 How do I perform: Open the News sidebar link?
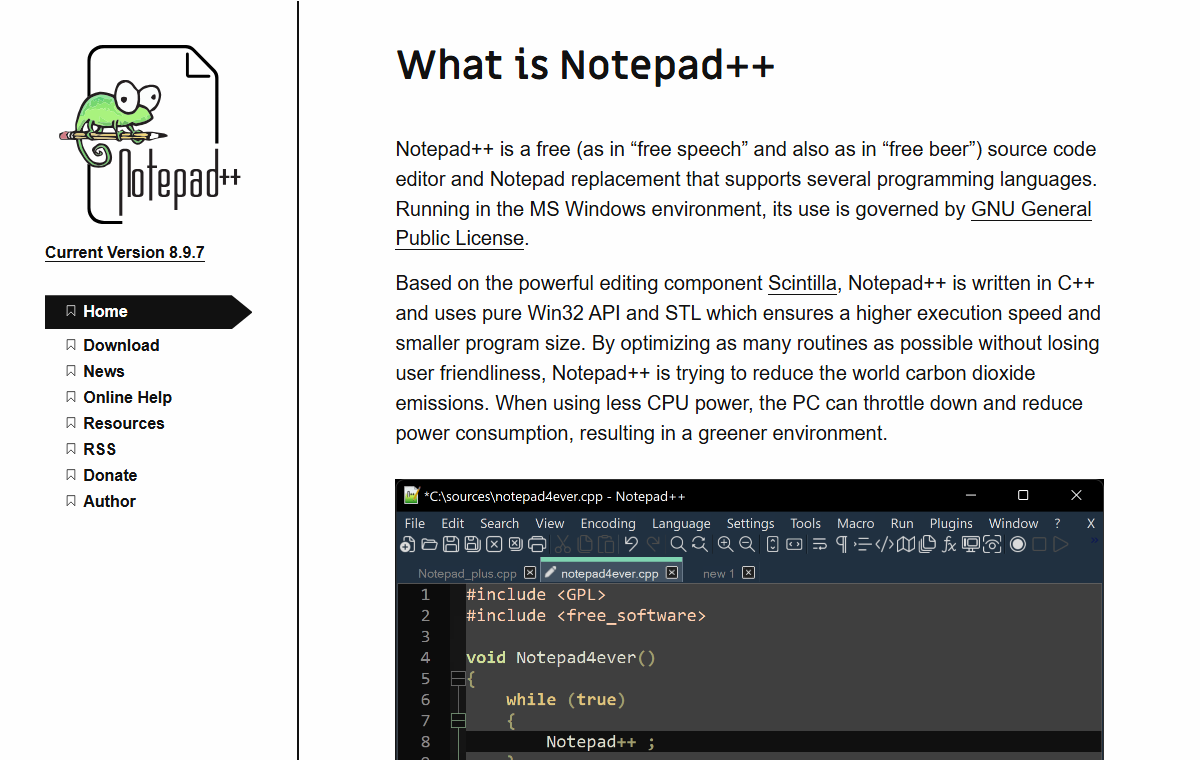104,371
